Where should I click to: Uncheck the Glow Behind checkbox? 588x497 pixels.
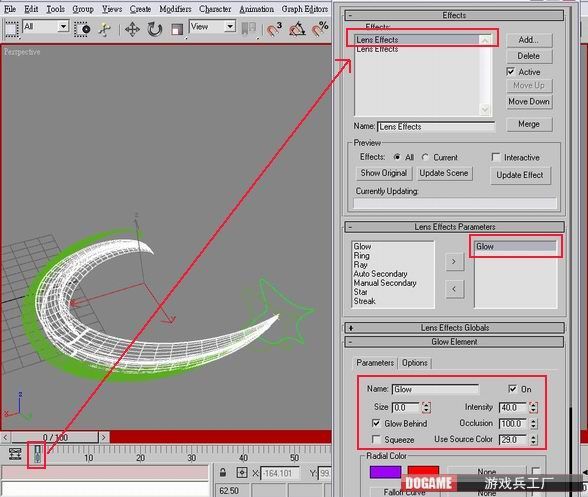click(x=376, y=423)
